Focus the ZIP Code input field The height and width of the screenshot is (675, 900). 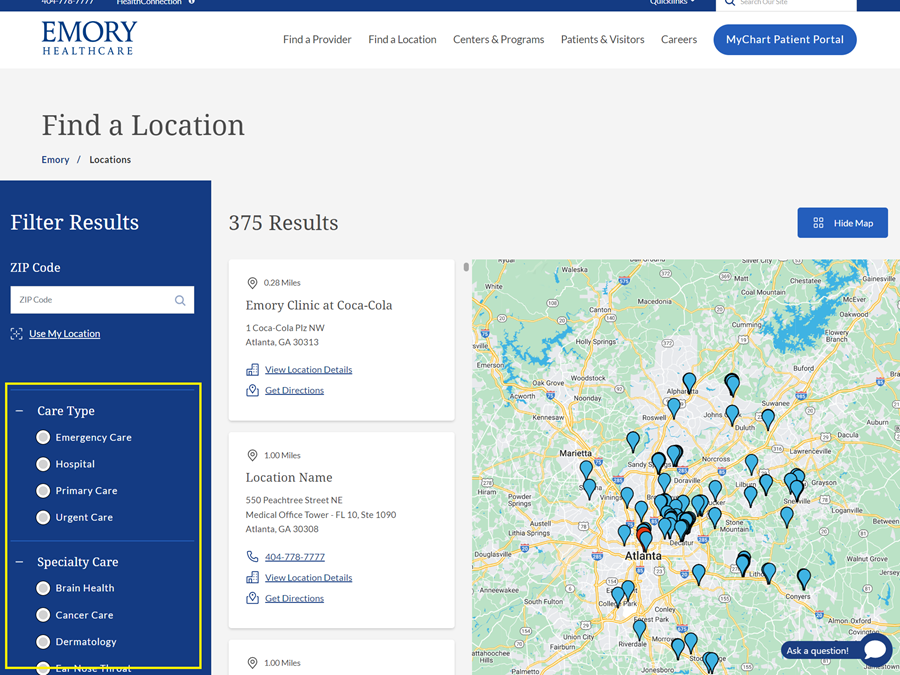click(102, 300)
